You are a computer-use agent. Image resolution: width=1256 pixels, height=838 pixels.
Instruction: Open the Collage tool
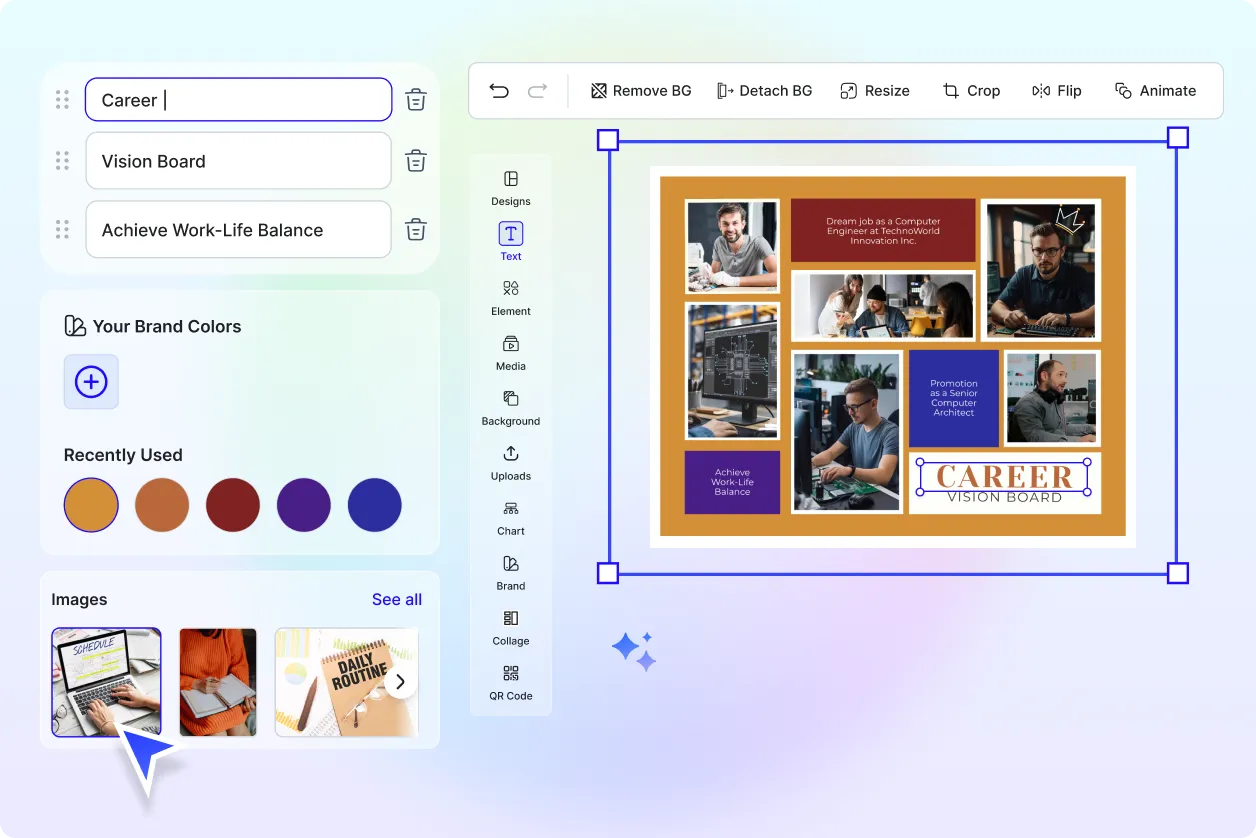pyautogui.click(x=511, y=627)
